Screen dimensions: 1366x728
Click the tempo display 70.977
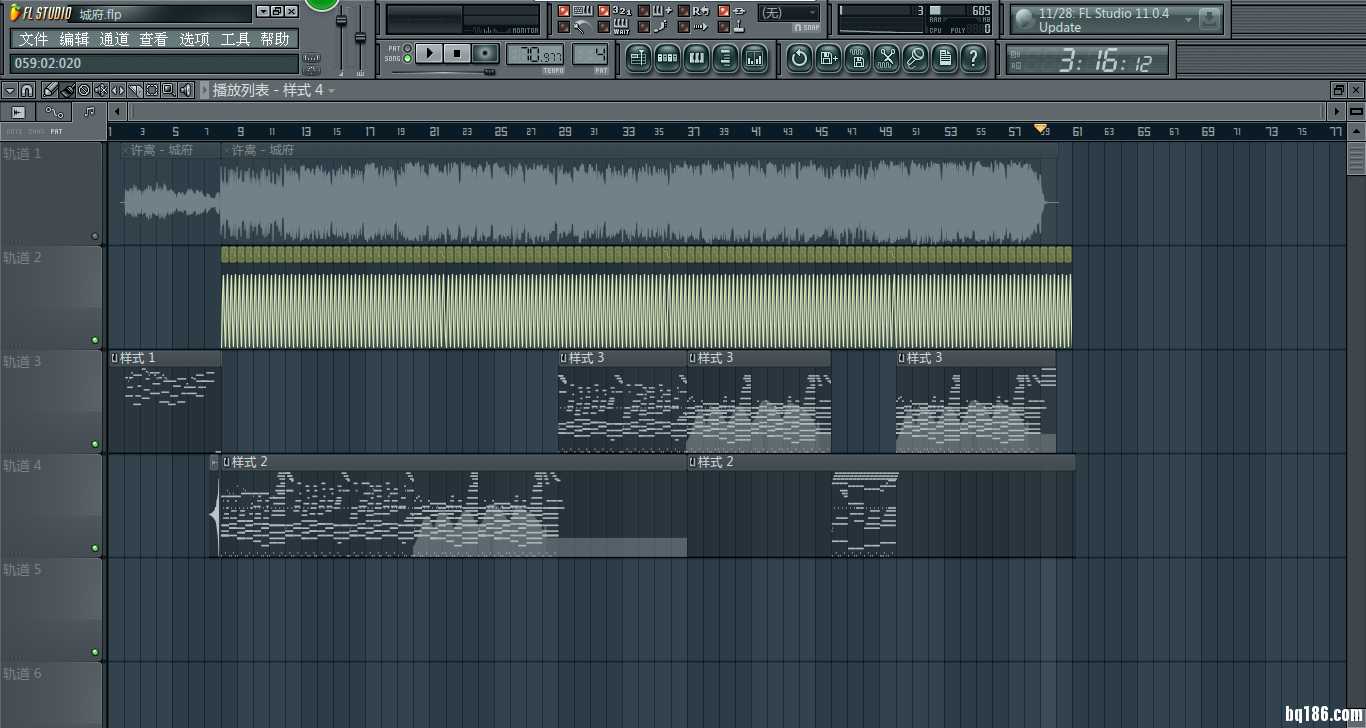click(x=535, y=54)
